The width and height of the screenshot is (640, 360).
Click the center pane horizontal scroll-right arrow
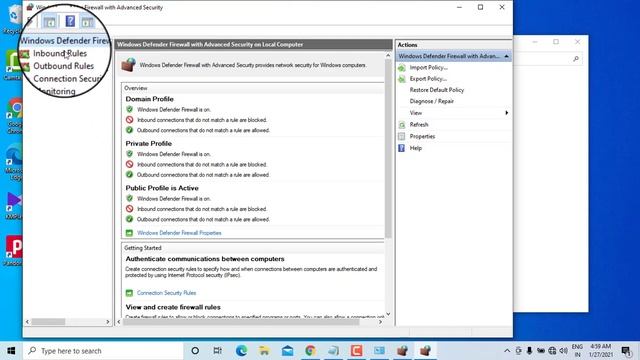pos(380,322)
